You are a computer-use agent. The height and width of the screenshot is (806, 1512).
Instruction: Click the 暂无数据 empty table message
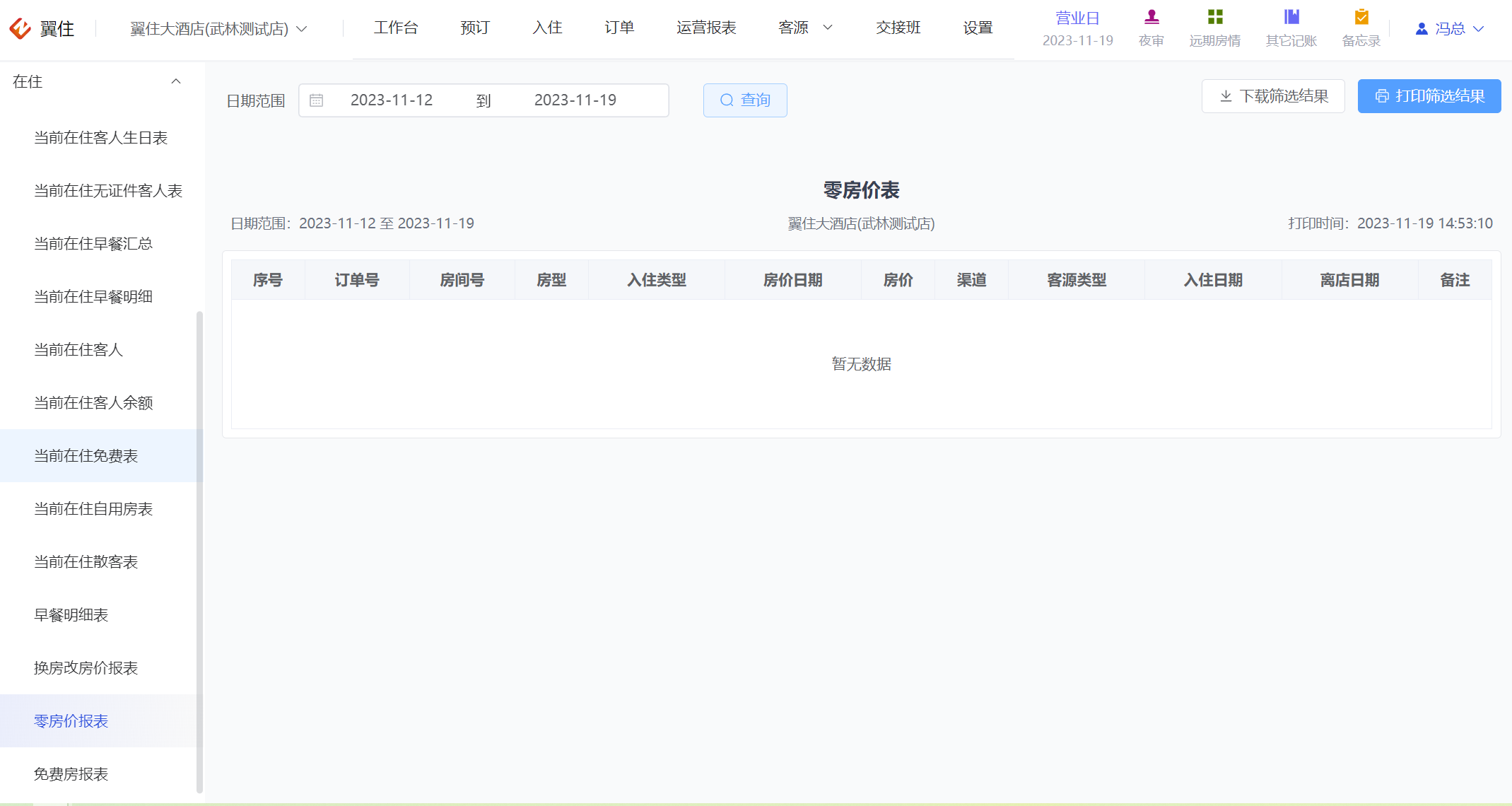click(x=862, y=364)
